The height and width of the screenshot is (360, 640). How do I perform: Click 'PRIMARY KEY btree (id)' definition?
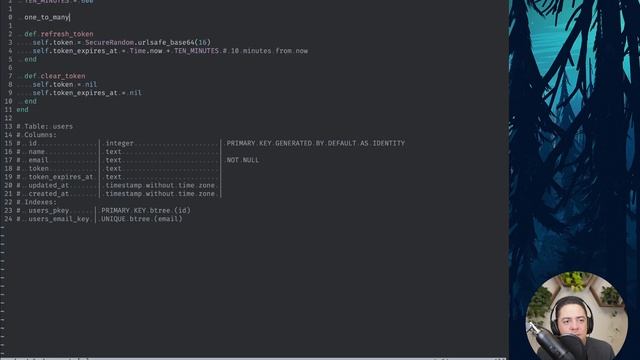[146, 211]
